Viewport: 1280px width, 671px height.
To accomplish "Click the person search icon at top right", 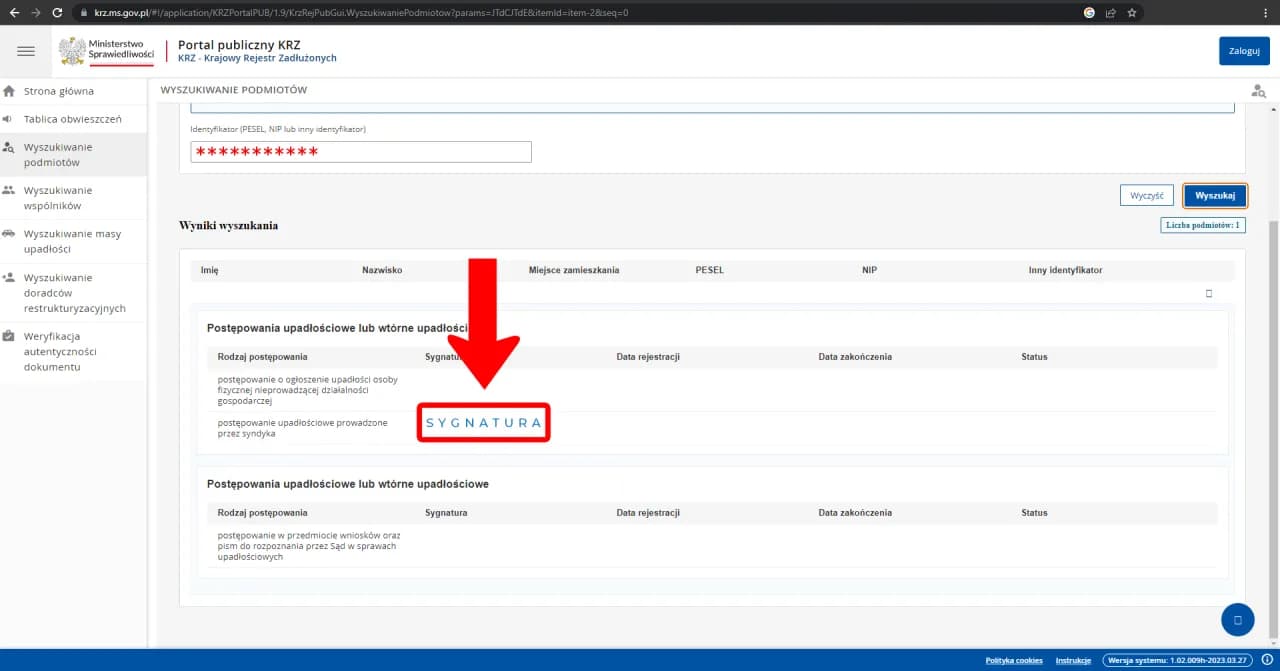I will pyautogui.click(x=1258, y=91).
